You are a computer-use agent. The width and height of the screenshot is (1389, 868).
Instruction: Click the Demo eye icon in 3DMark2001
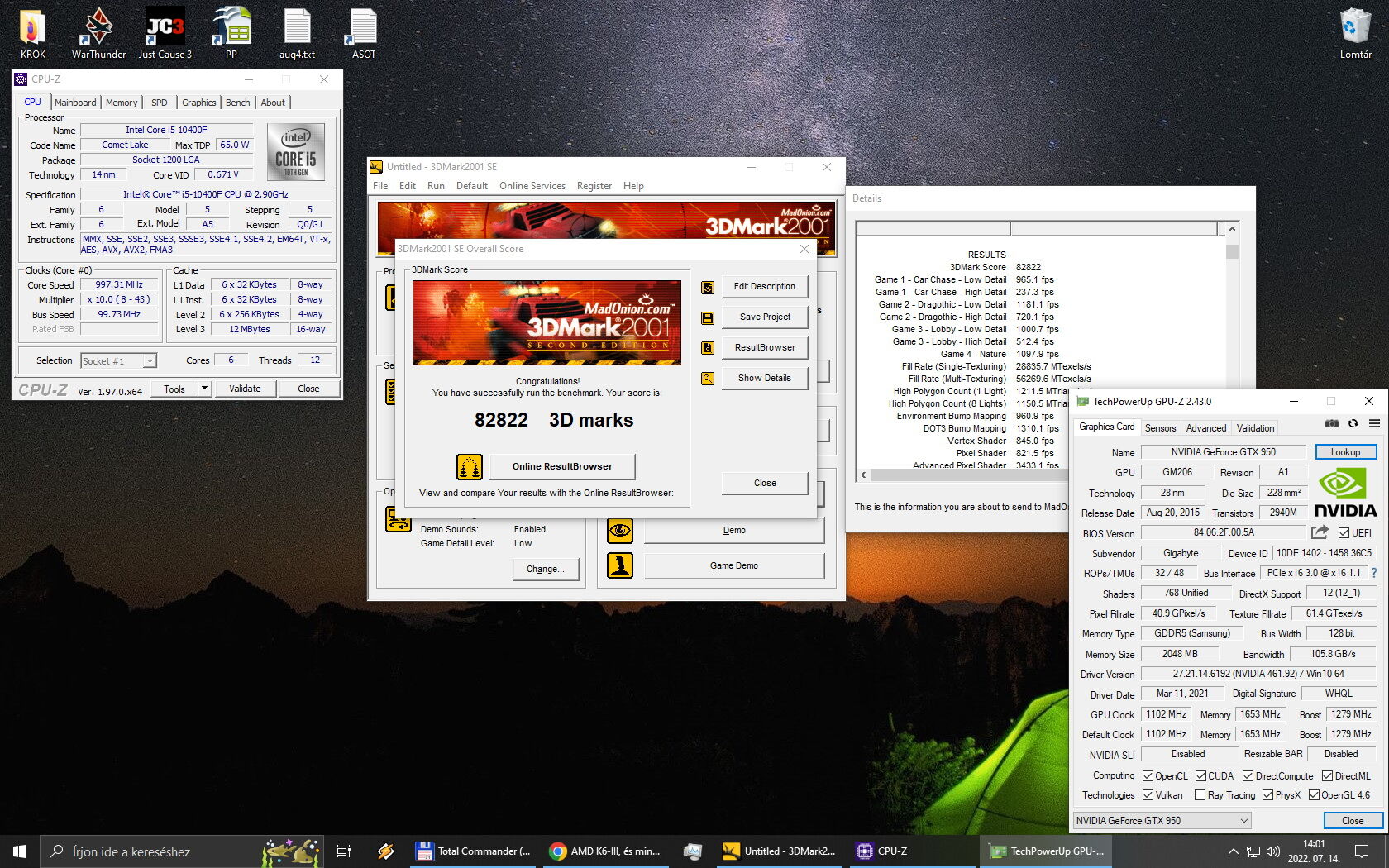(x=620, y=530)
